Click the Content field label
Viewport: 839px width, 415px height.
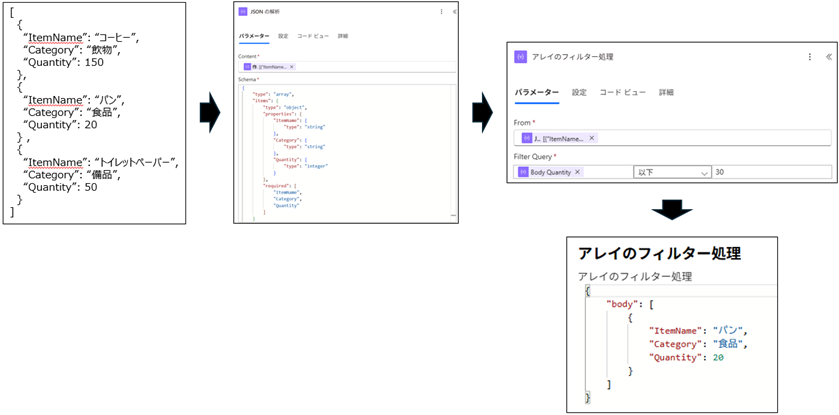[249, 56]
